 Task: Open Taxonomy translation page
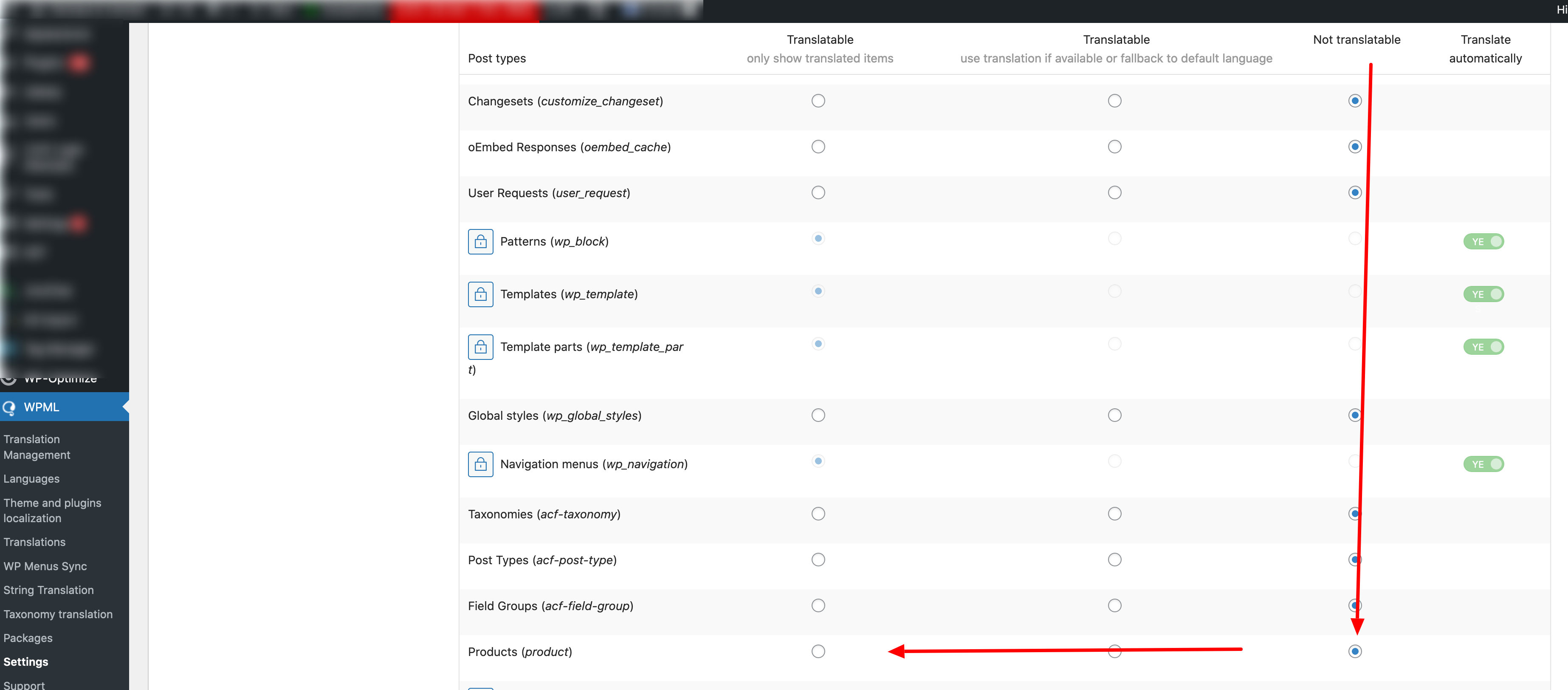(58, 614)
